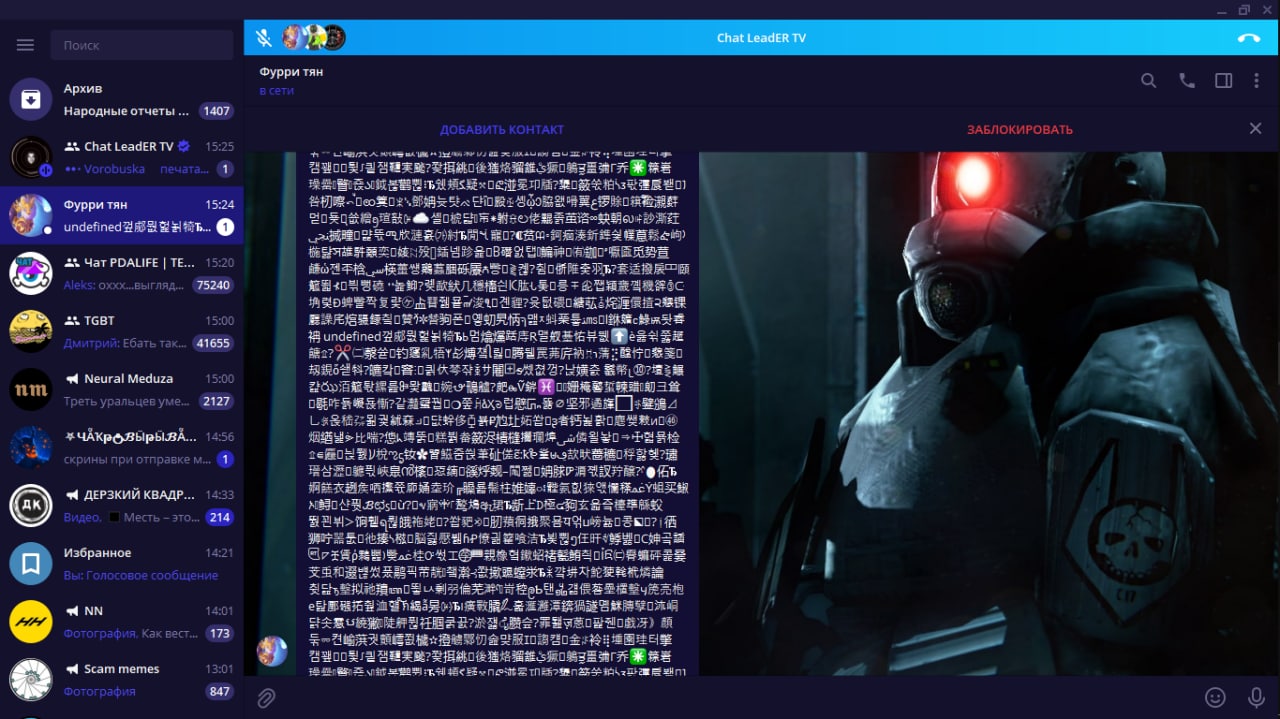Click the ДК channel avatar

(31, 505)
